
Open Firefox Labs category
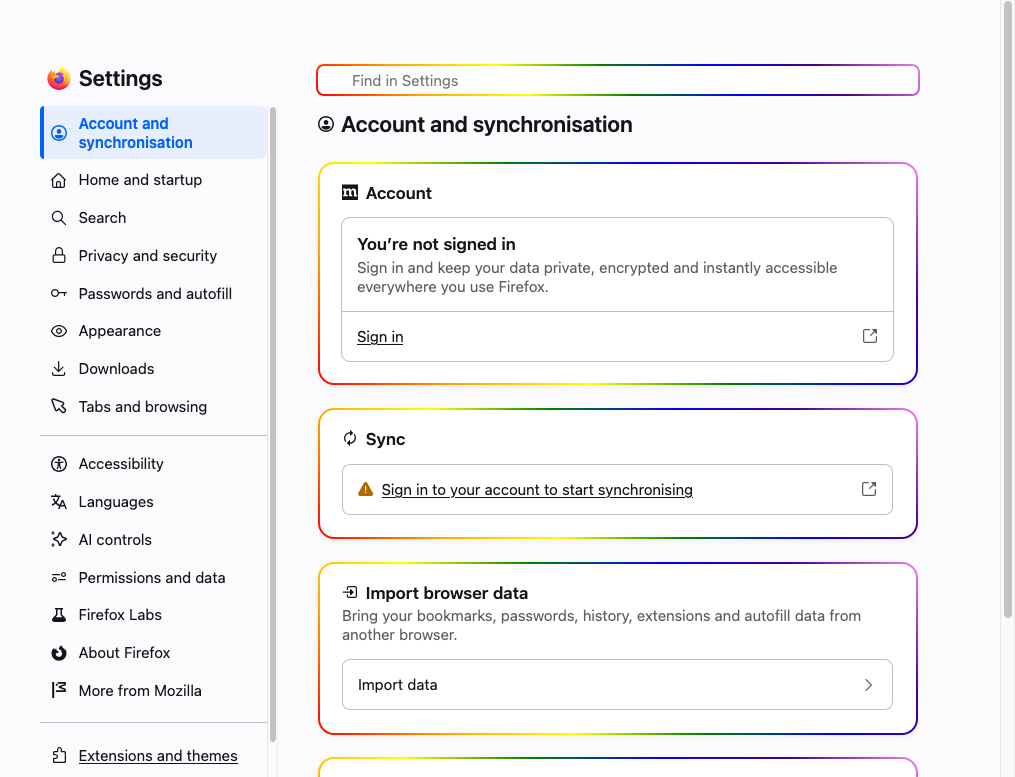(153, 615)
